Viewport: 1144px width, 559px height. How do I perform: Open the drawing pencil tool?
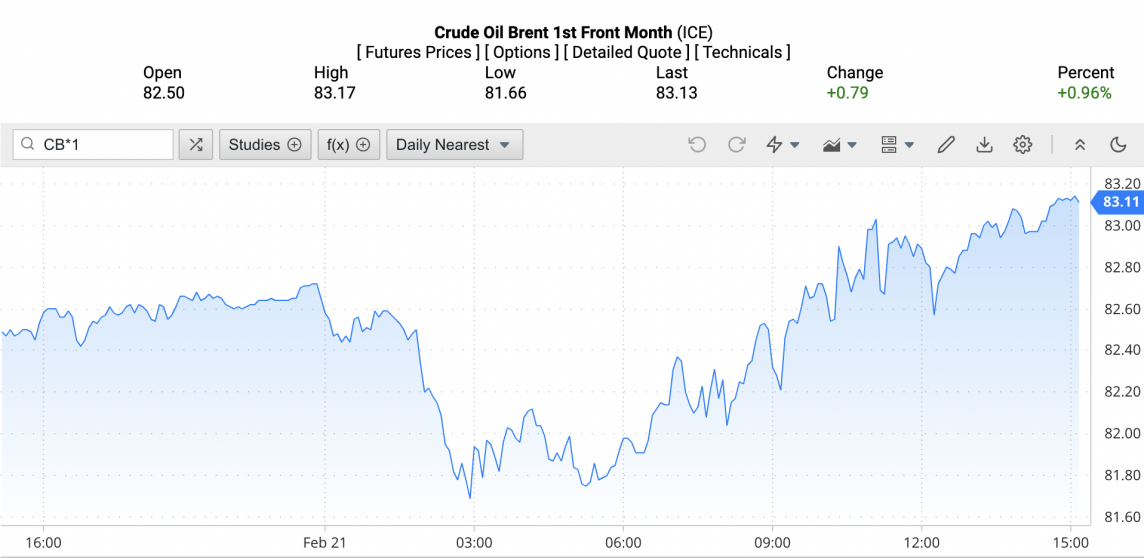click(946, 145)
